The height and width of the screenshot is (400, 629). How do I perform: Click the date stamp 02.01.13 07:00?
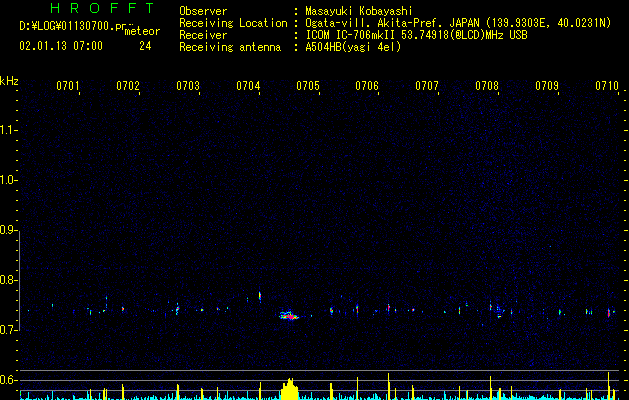click(61, 46)
